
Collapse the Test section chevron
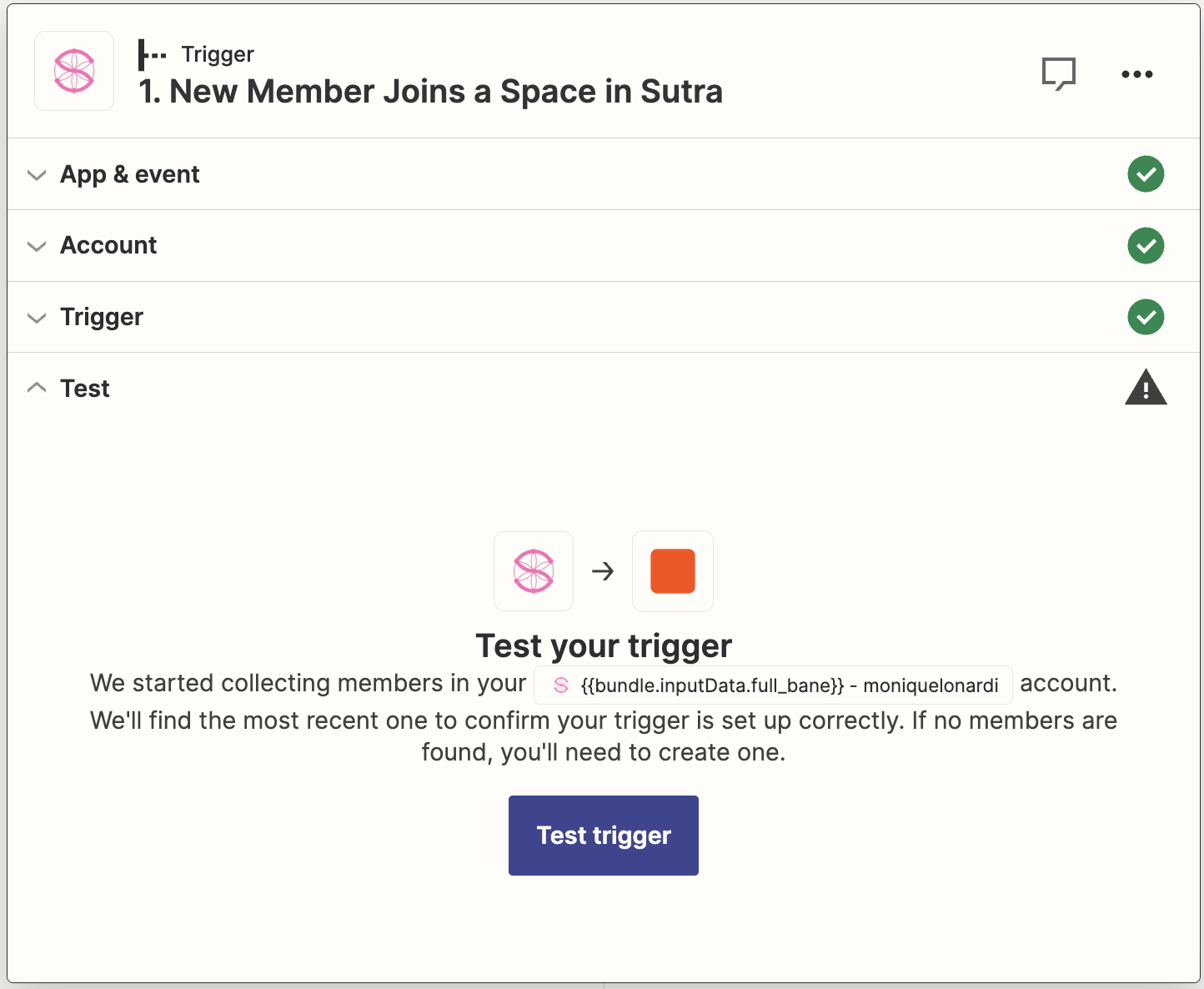coord(37,388)
